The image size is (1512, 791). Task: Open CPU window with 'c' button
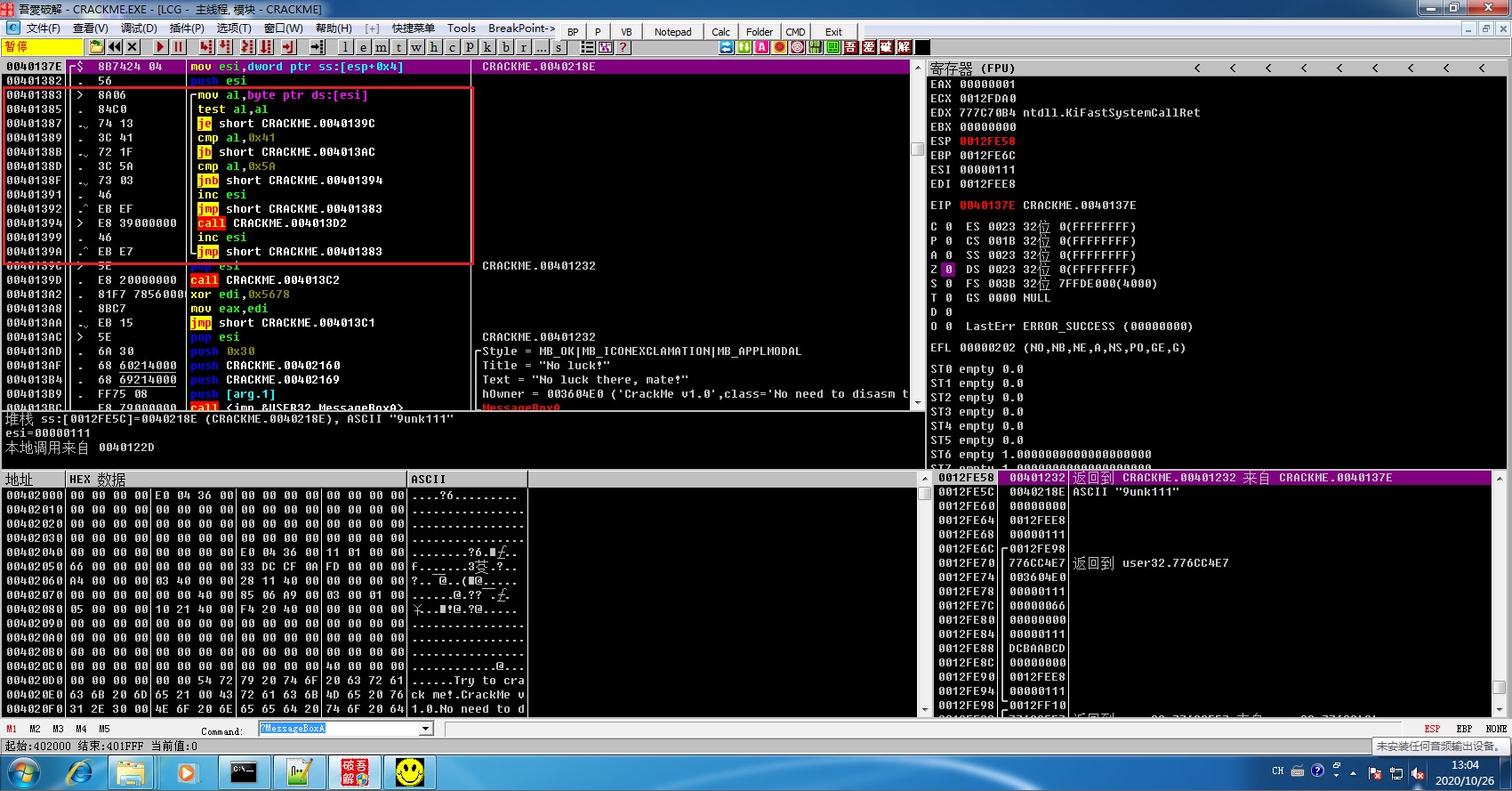tap(452, 47)
